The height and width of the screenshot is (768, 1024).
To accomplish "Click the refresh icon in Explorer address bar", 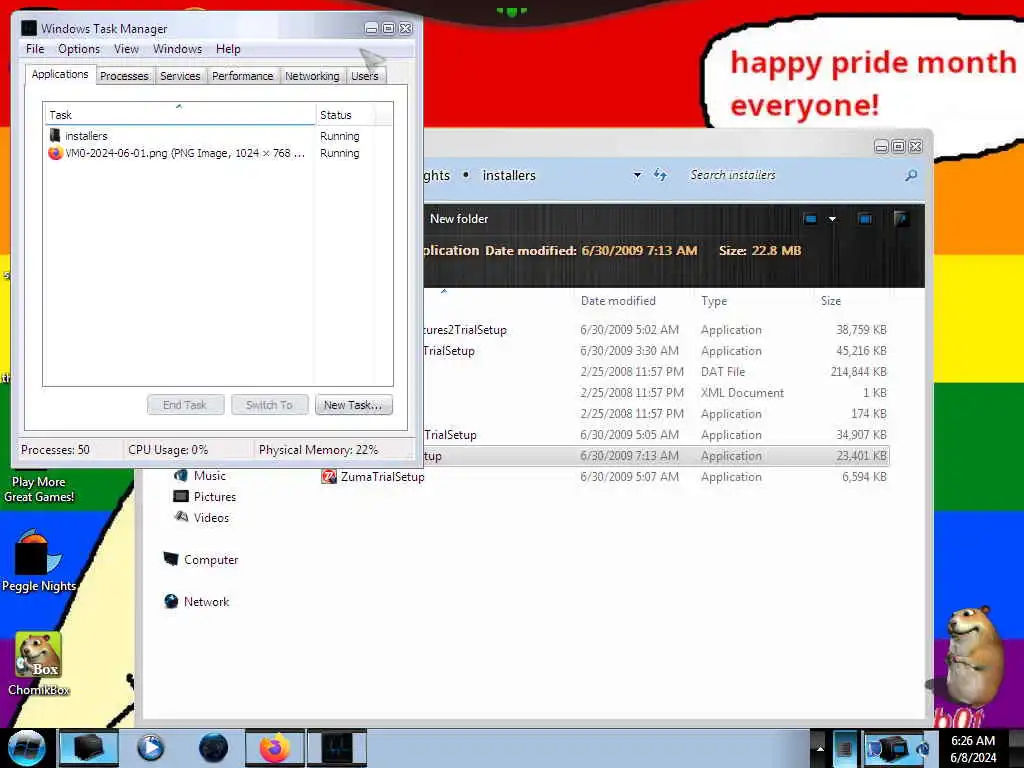I will click(660, 175).
